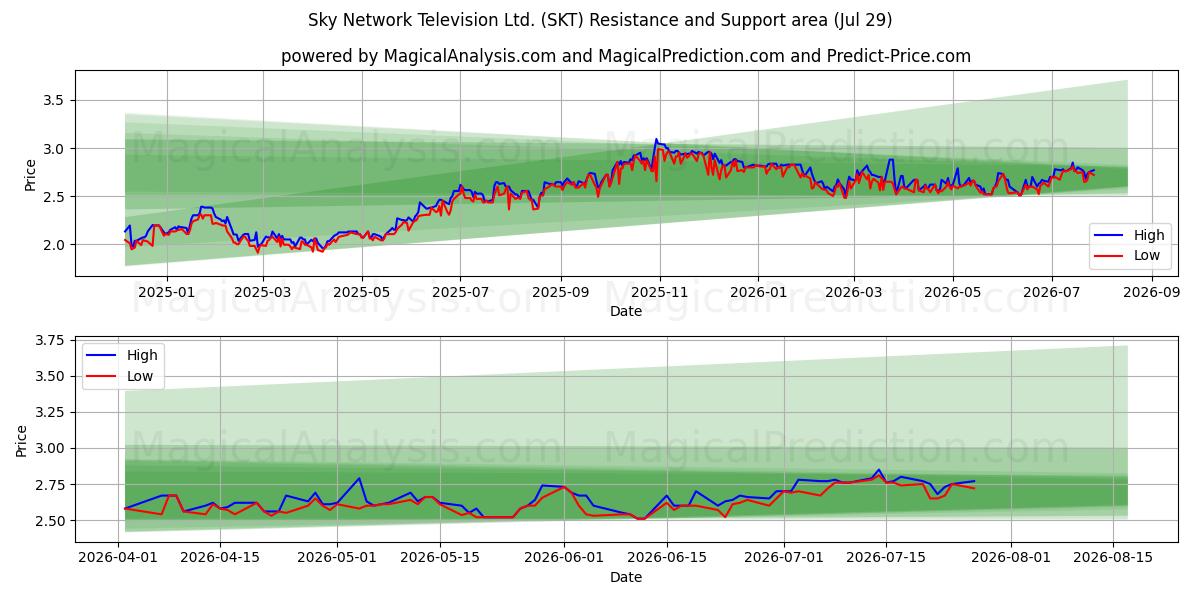Click the 2025-05 tick label
The image size is (1200, 600).
[x=361, y=291]
